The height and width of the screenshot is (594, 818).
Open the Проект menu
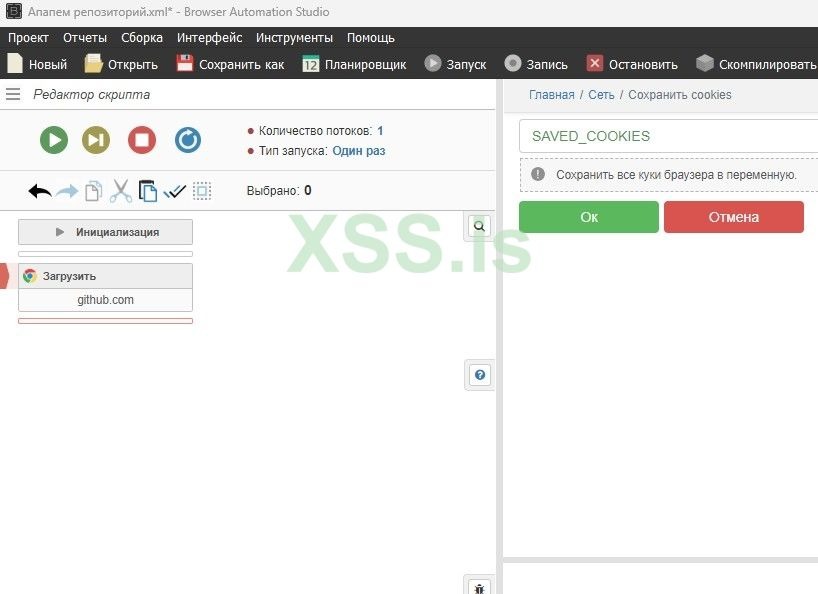[x=28, y=38]
